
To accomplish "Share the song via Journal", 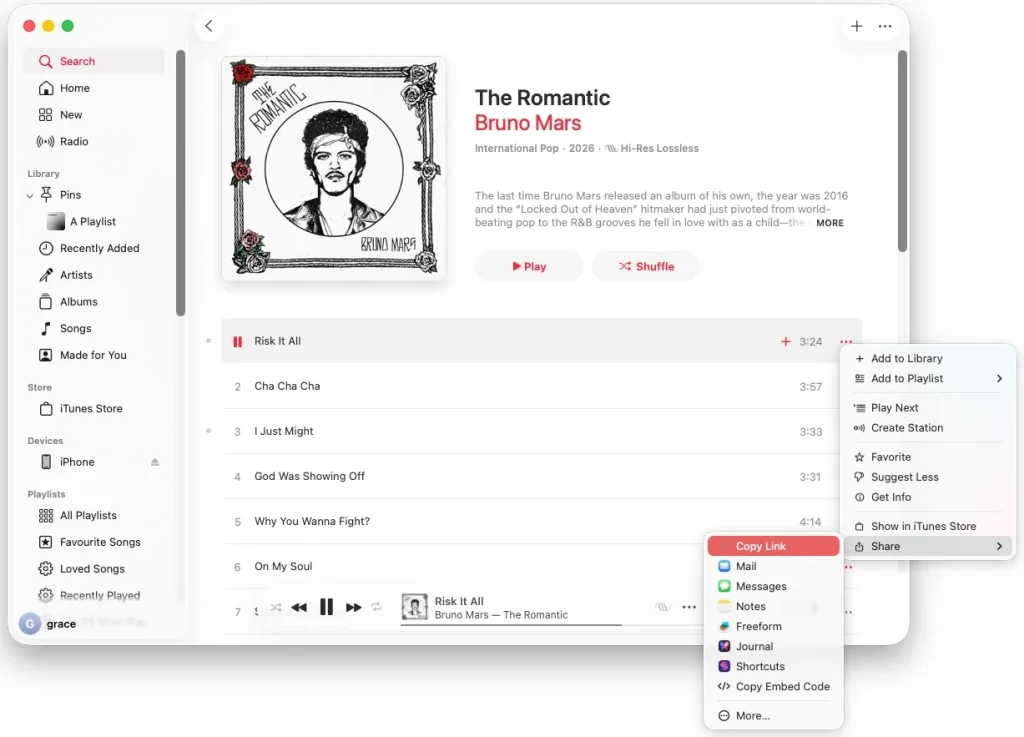I will 751,646.
